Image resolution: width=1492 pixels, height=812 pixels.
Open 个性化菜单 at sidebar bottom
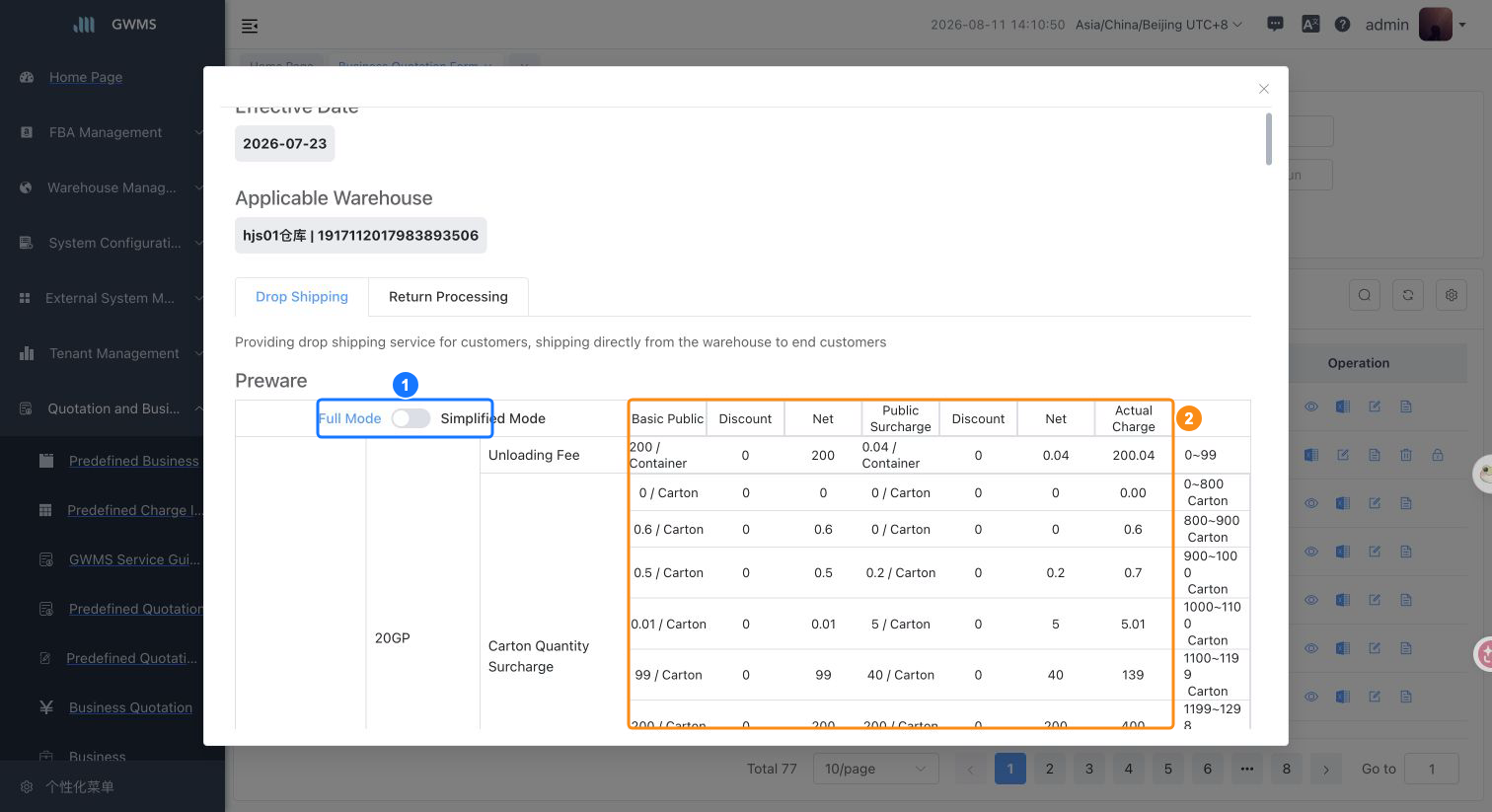tap(80, 787)
